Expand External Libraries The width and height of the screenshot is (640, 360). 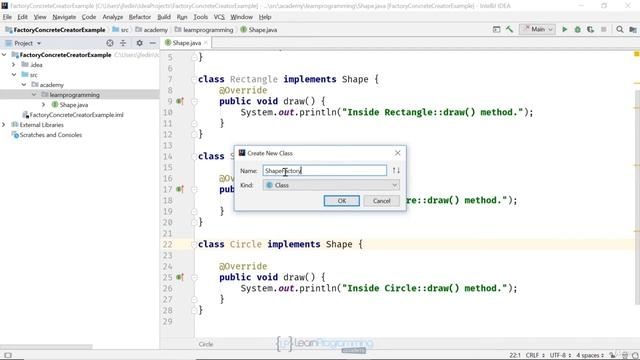coord(4,125)
